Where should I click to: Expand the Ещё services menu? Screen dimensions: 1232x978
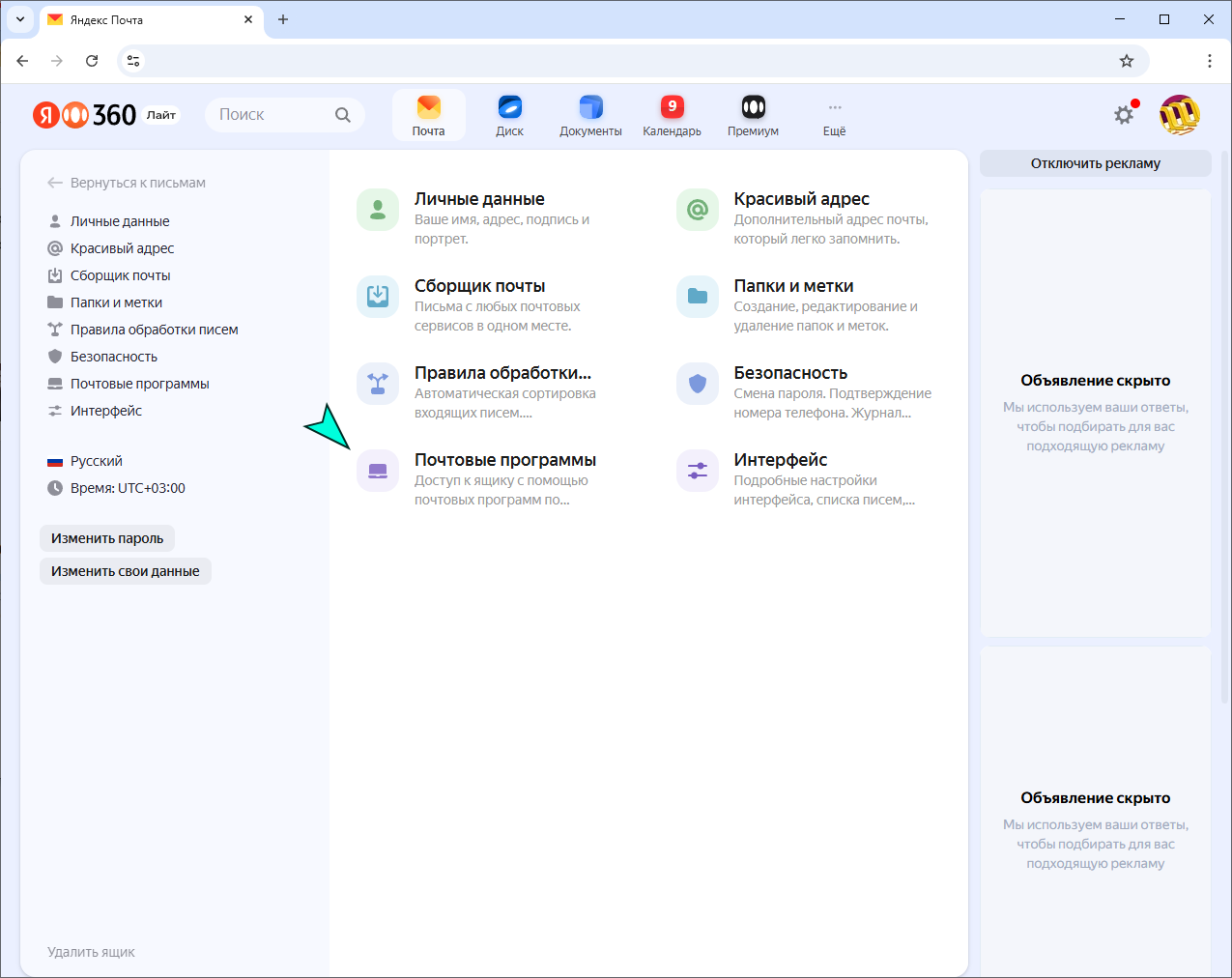834,114
